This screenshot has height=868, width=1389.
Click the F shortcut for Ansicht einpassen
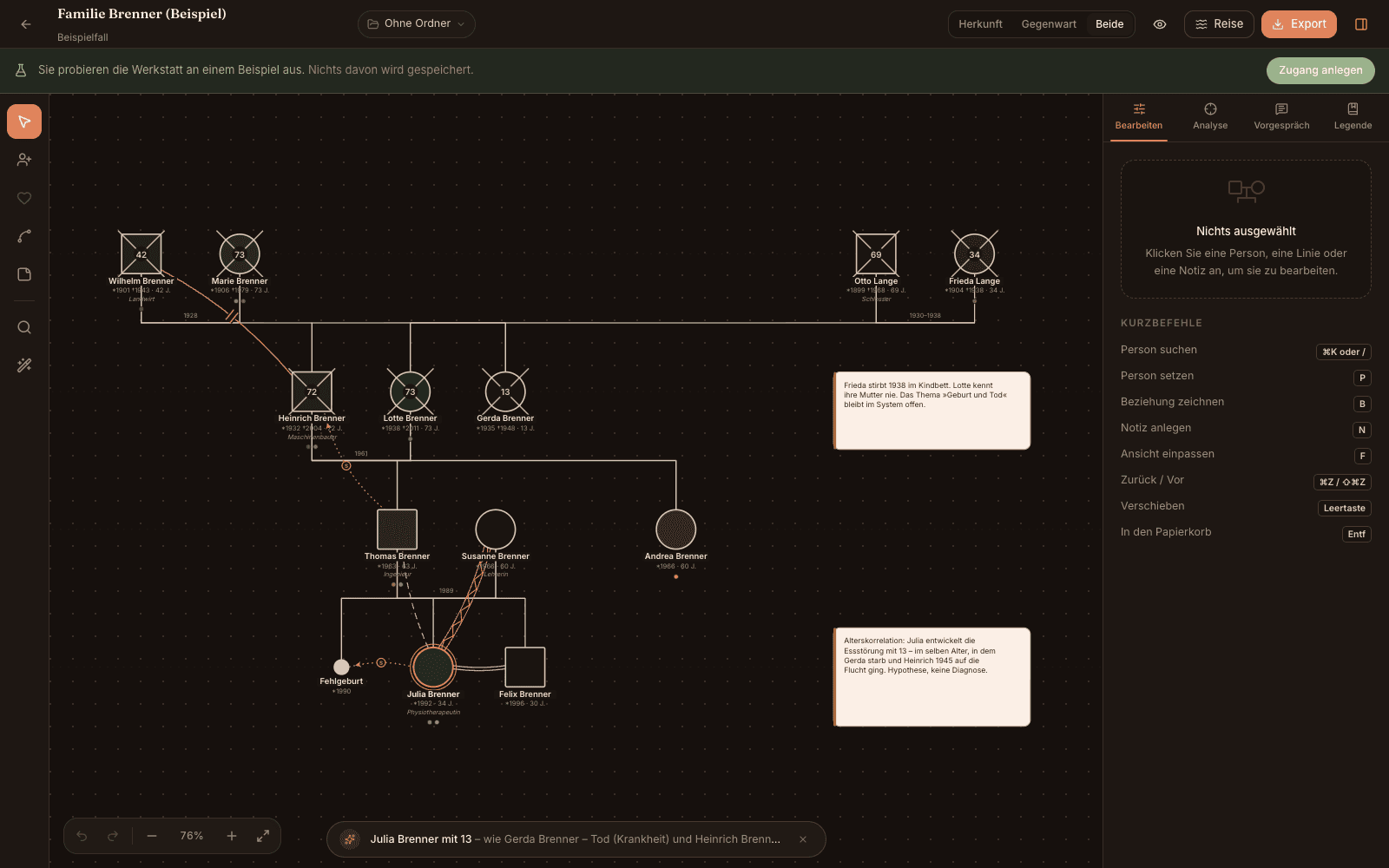(1362, 456)
